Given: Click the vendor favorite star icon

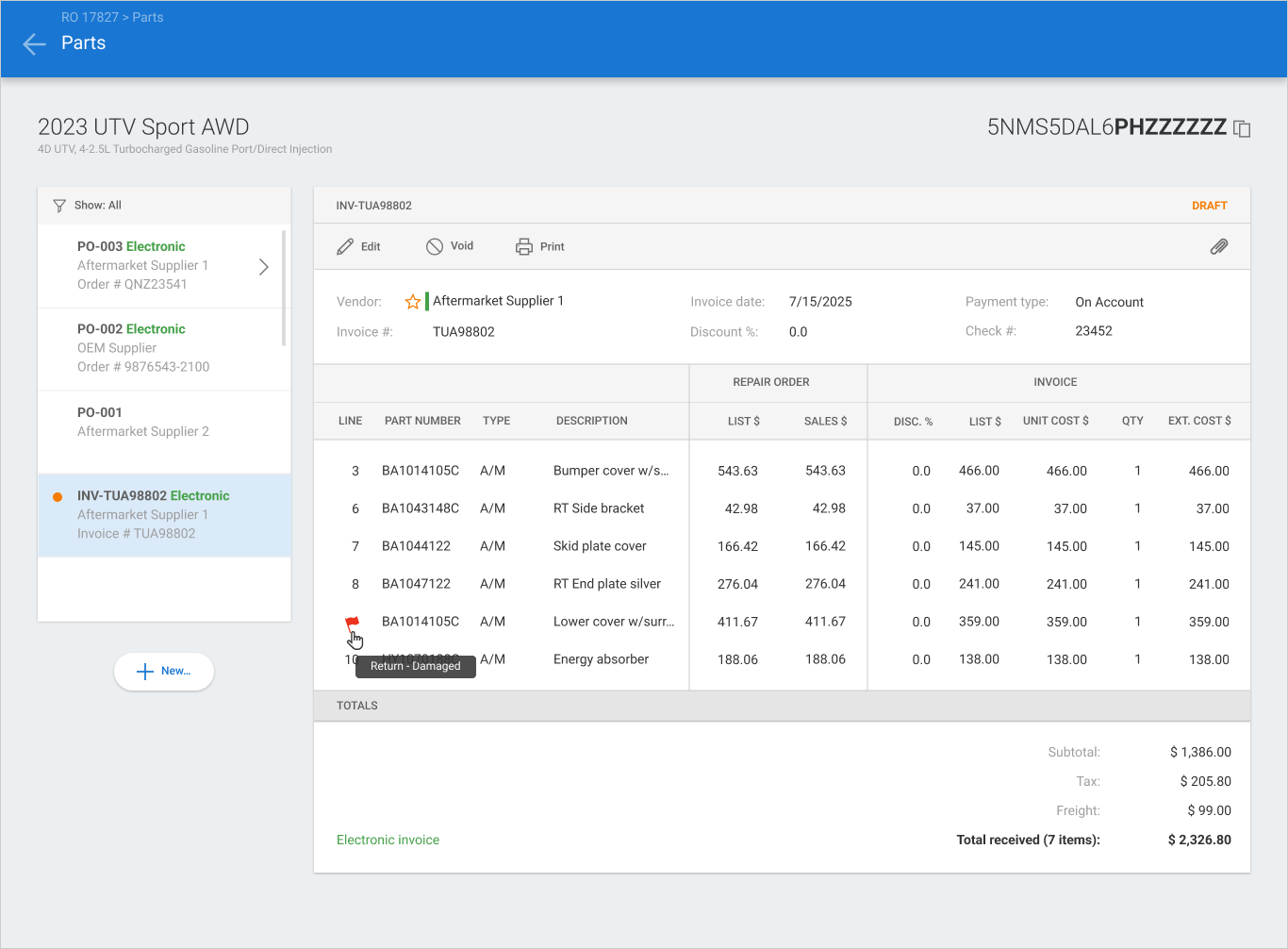Looking at the screenshot, I should 413,302.
